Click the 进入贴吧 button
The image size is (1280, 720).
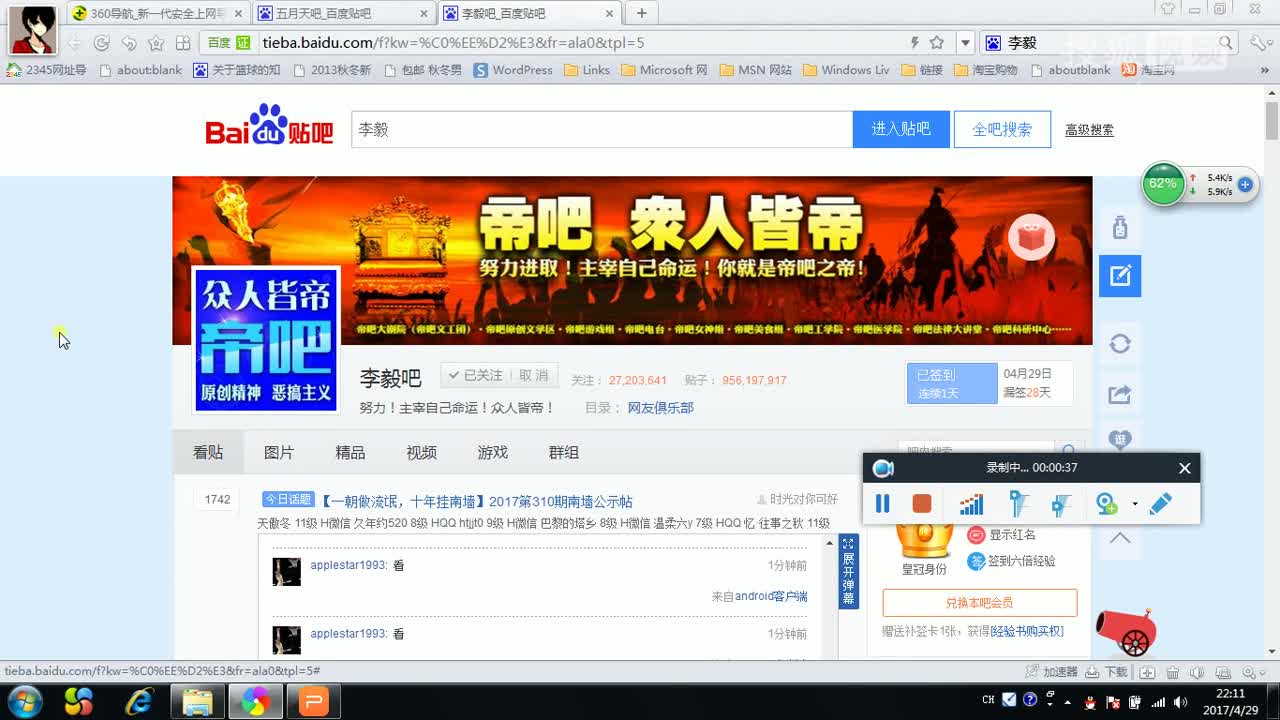[x=901, y=129]
